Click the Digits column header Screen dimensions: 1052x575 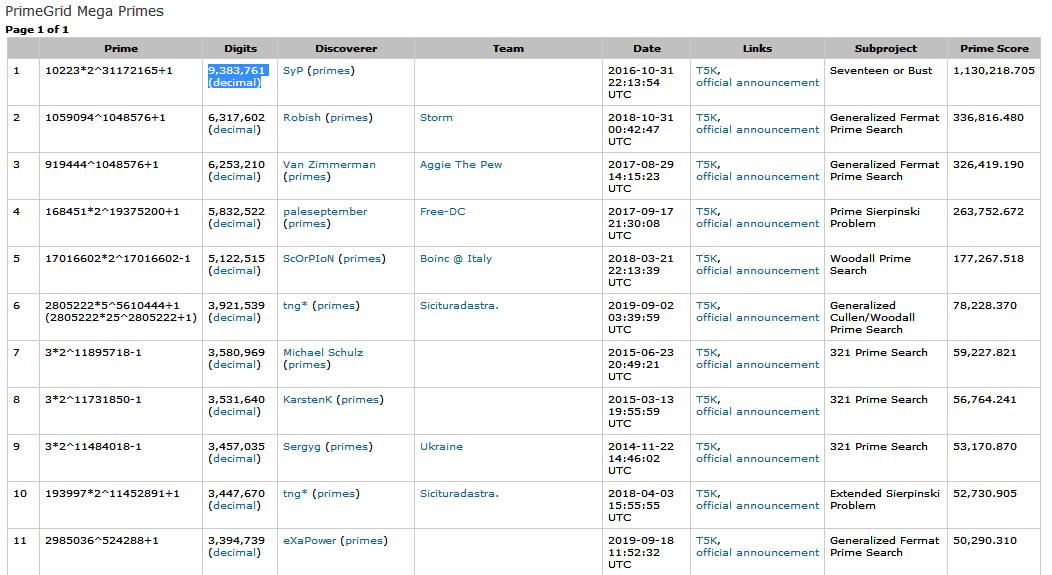click(240, 49)
